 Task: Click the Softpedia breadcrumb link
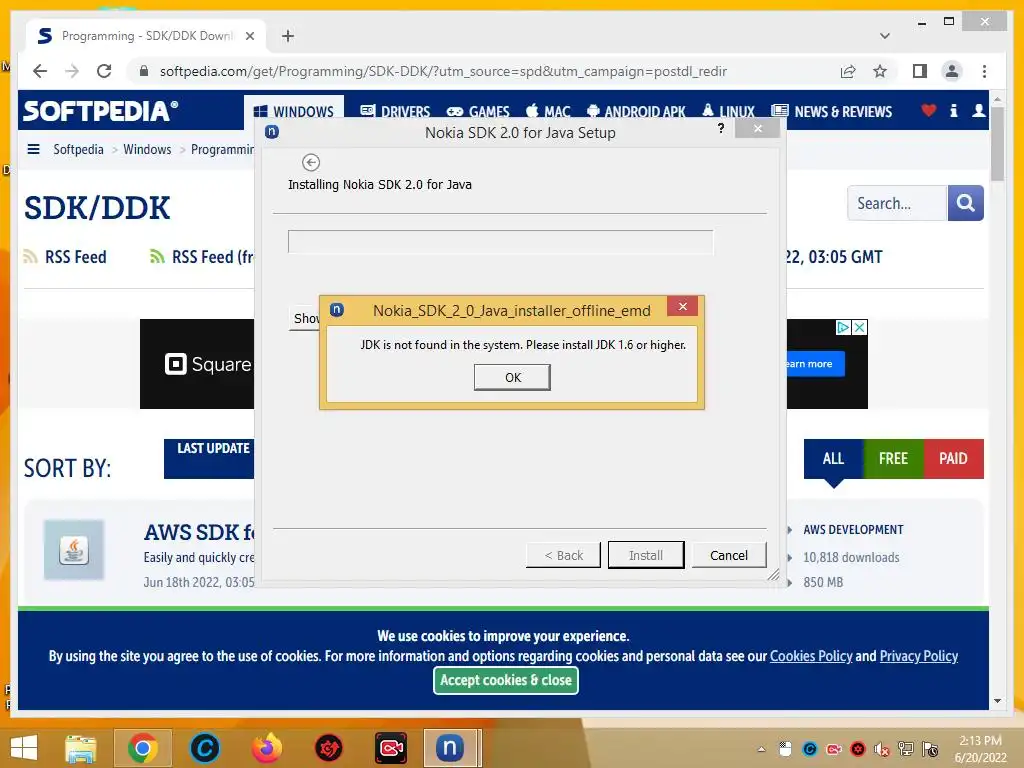[x=78, y=149]
